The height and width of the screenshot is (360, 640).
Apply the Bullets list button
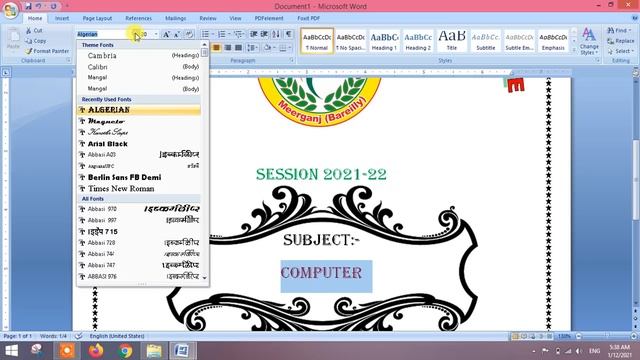pos(206,34)
